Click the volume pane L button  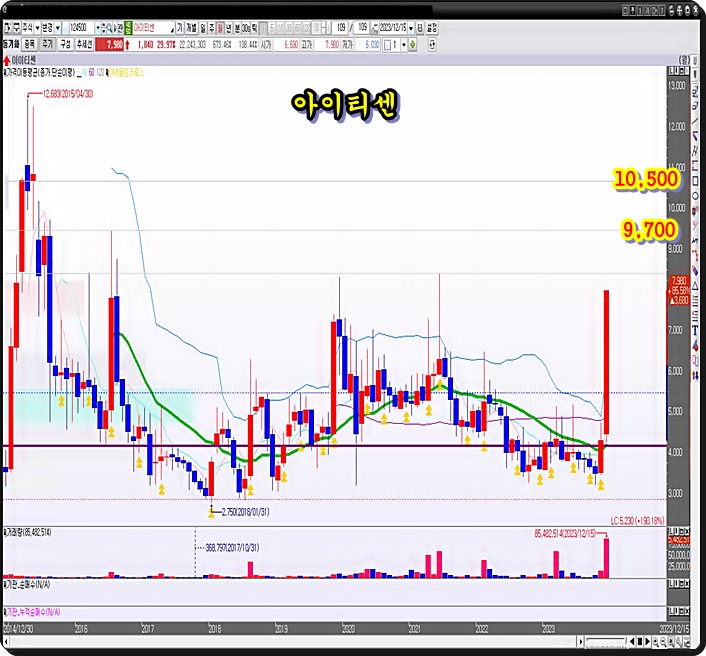click(671, 531)
